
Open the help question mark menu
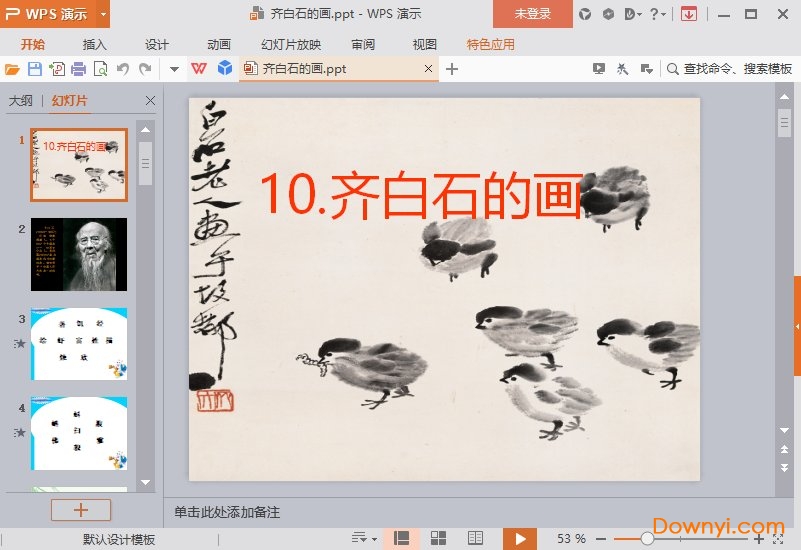[x=657, y=14]
